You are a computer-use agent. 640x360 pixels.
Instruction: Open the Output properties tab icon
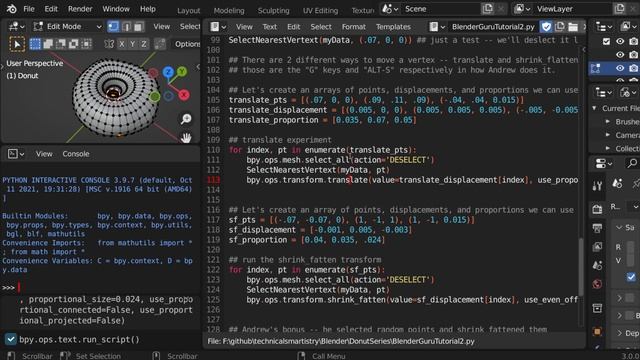coord(597,228)
